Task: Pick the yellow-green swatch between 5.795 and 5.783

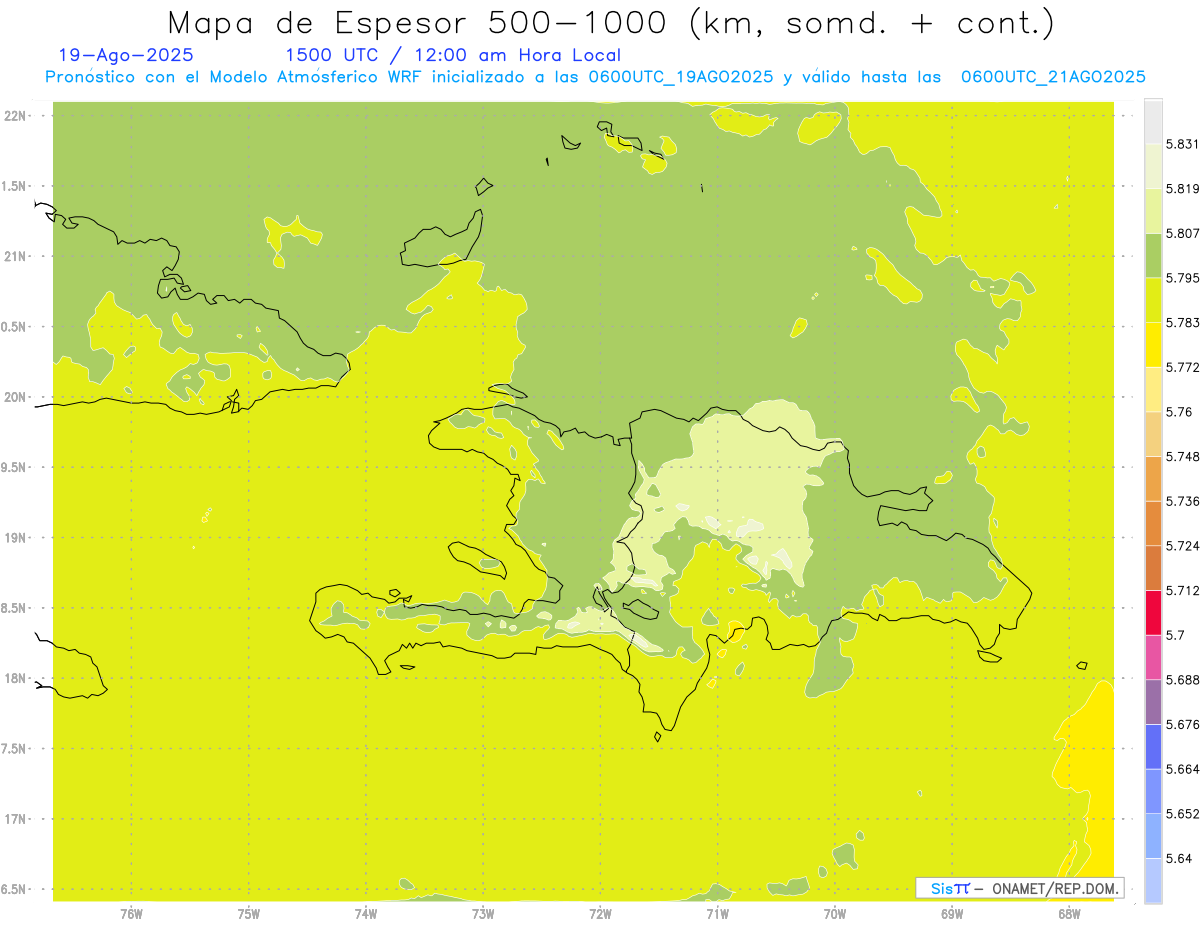Action: [x=1153, y=300]
